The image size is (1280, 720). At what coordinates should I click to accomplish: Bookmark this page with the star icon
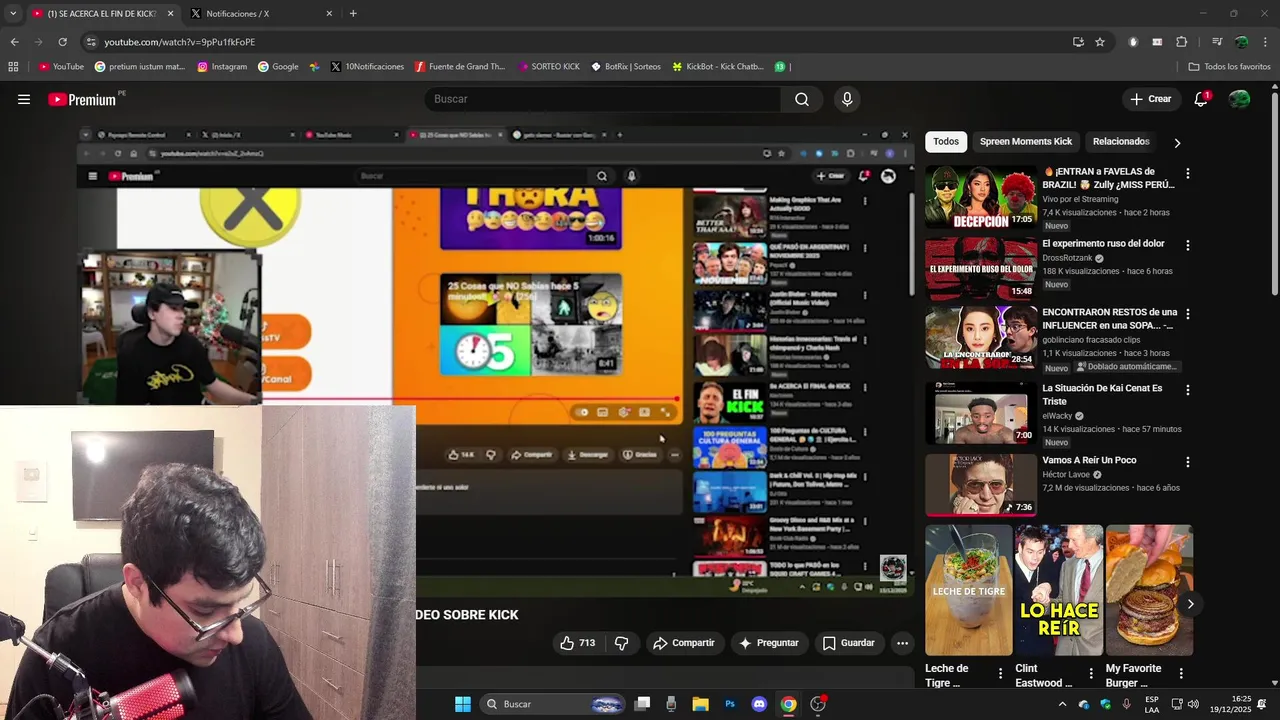1100,42
